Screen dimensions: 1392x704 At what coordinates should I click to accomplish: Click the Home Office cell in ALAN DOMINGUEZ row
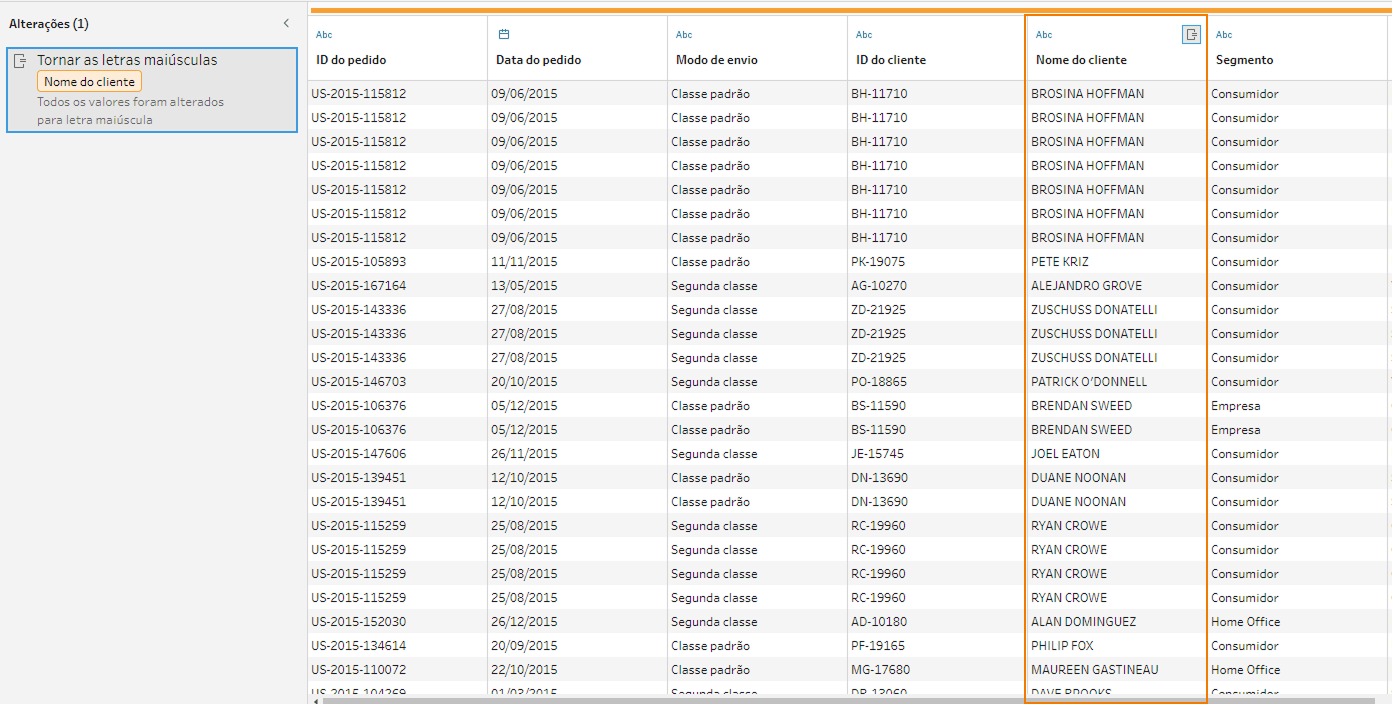[x=1245, y=622]
